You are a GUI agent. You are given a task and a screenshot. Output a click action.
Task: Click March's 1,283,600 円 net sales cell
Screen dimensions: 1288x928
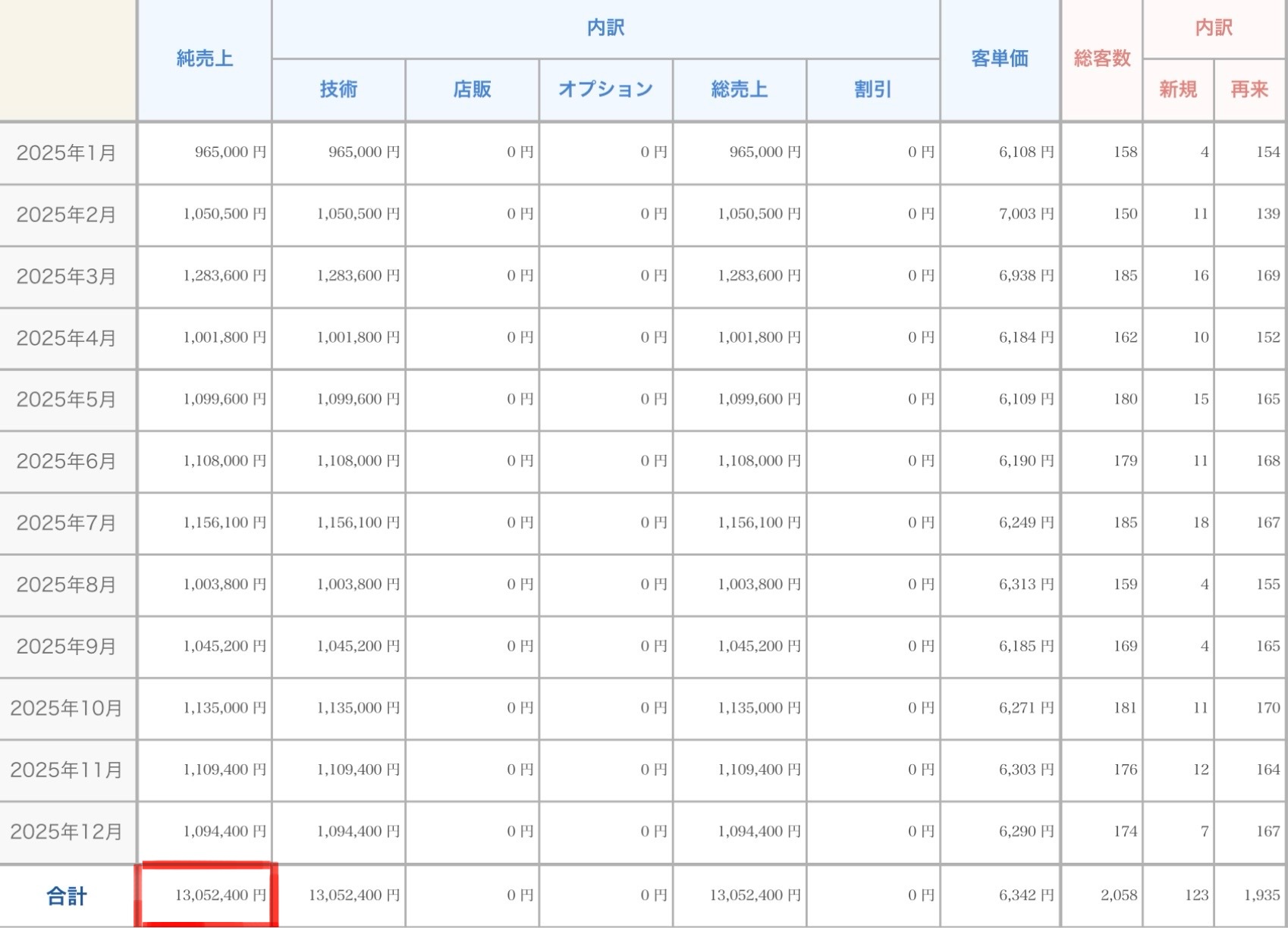click(x=224, y=276)
